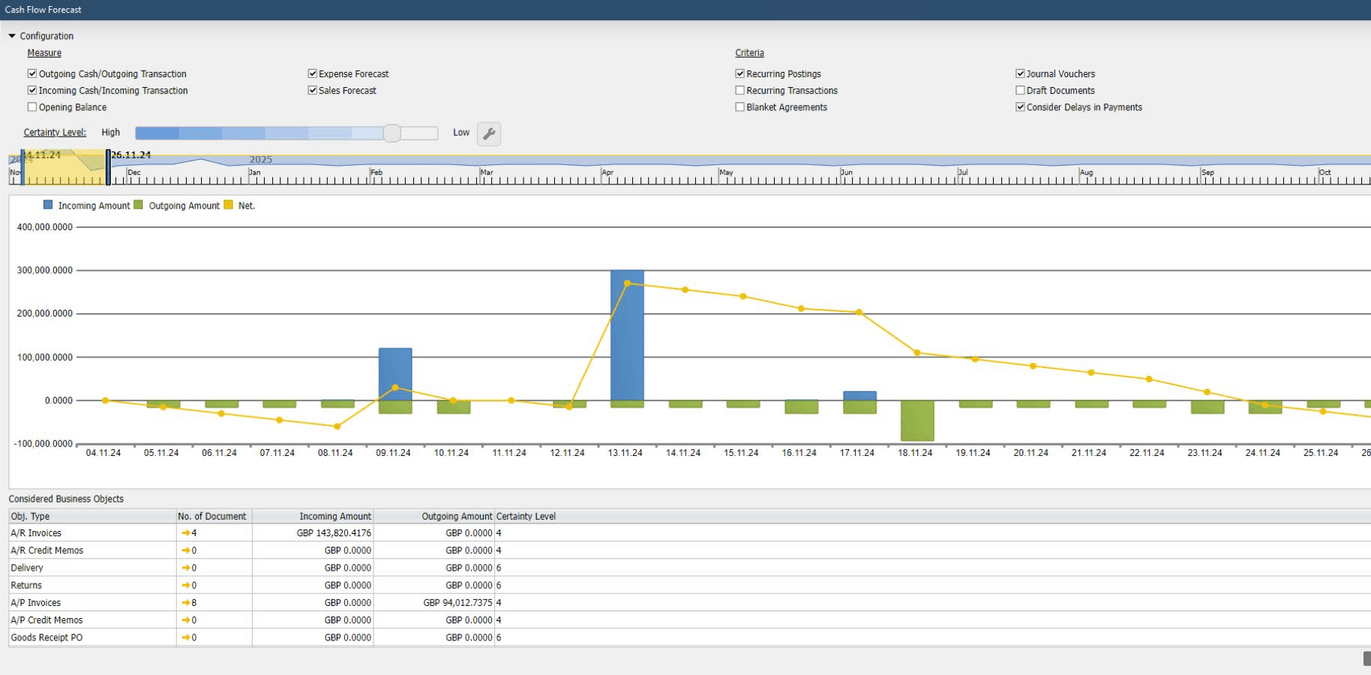This screenshot has height=675, width=1371.
Task: Click the net line point at 13.11.24
Action: pos(627,283)
